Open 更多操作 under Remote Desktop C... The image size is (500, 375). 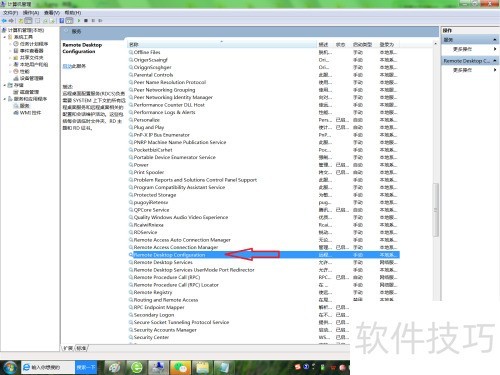462,70
